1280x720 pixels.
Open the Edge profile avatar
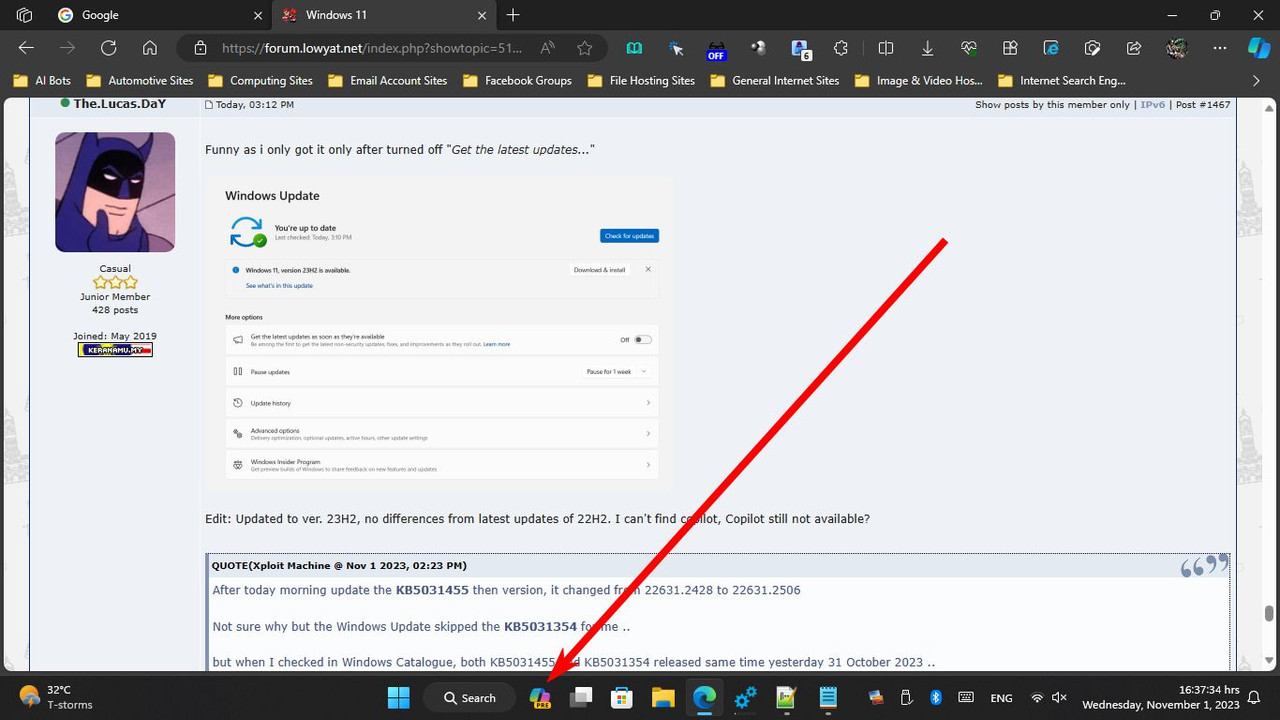coord(1176,48)
